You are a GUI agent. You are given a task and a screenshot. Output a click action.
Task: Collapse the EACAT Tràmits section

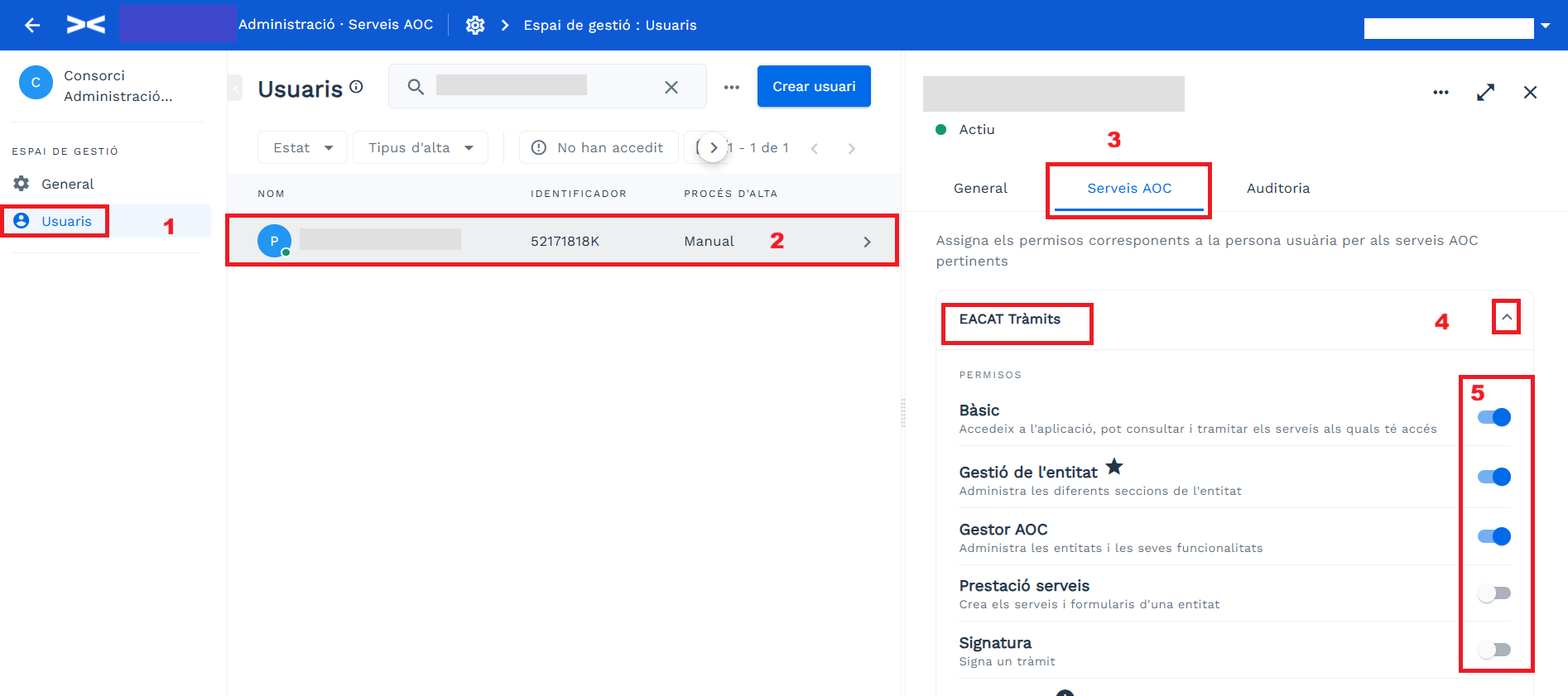pyautogui.click(x=1507, y=317)
